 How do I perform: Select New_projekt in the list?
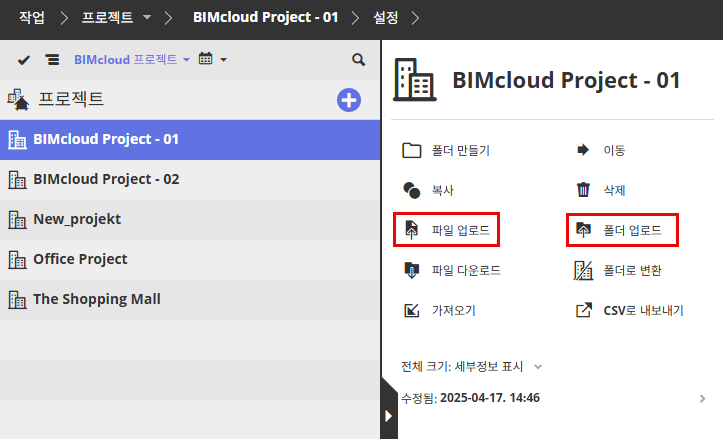click(190, 220)
